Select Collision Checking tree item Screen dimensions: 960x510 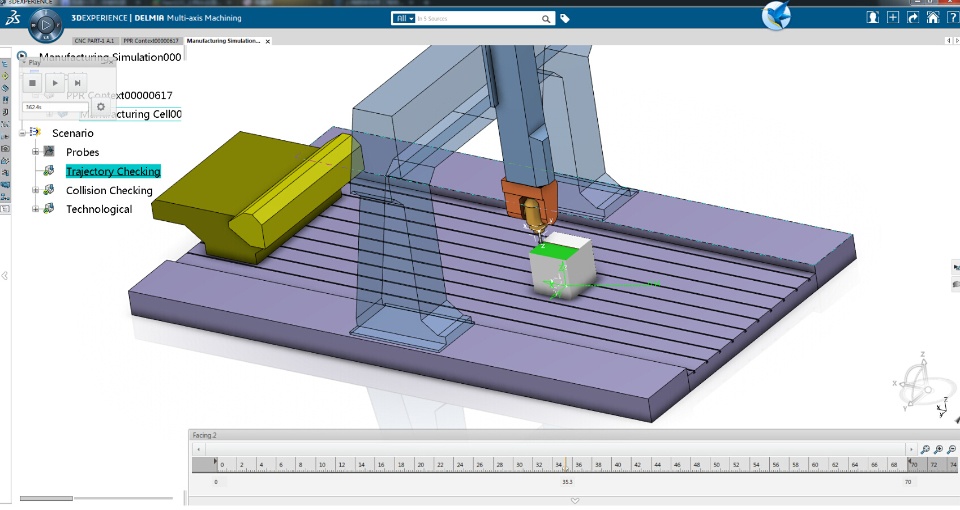click(109, 190)
